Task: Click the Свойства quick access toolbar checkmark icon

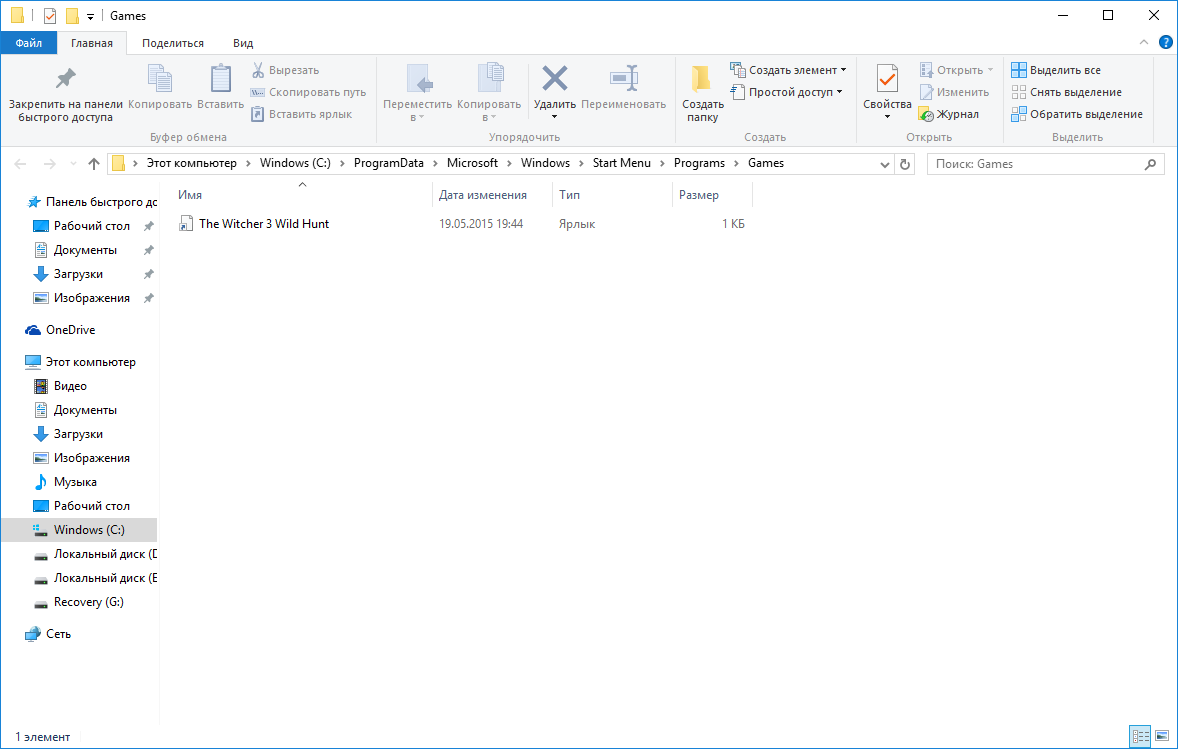Action: coord(50,15)
